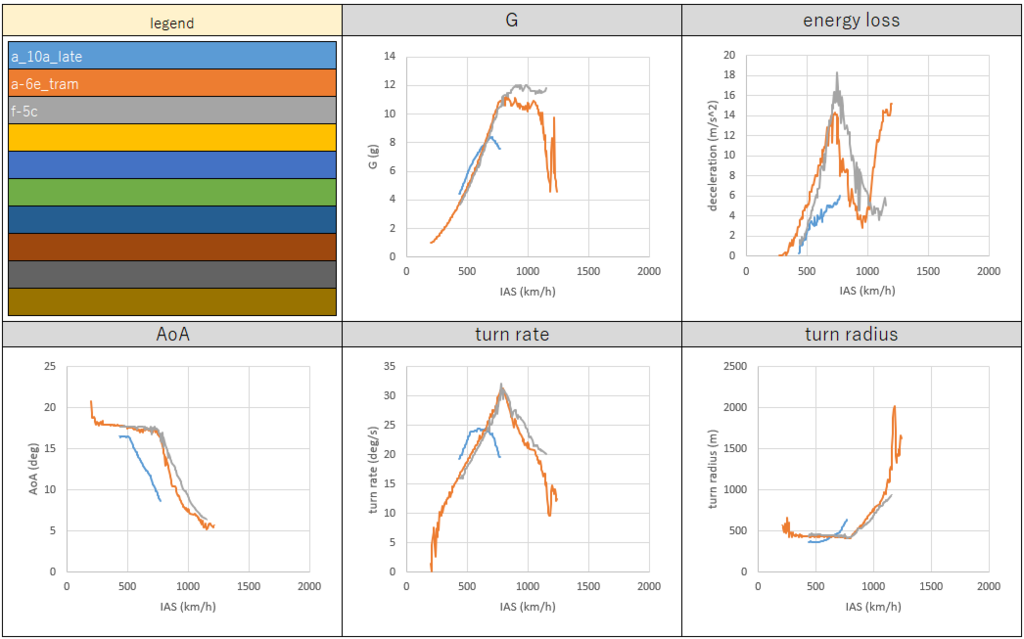Select the empty green legend cell
This screenshot has height=639, width=1024.
click(x=172, y=192)
